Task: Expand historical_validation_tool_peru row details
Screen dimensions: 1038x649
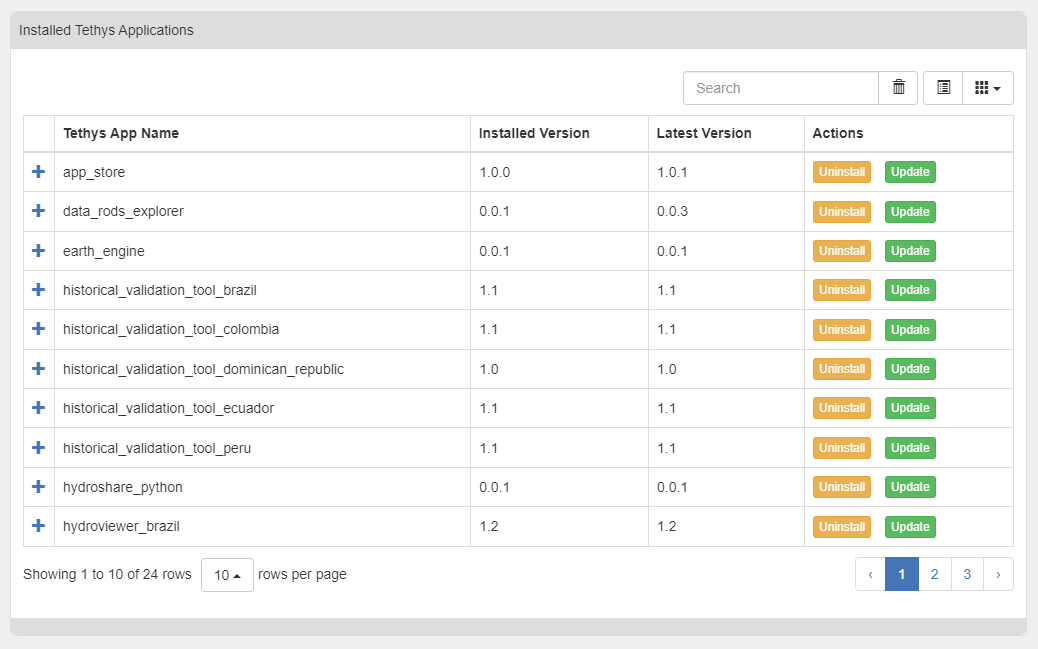Action: [38, 447]
